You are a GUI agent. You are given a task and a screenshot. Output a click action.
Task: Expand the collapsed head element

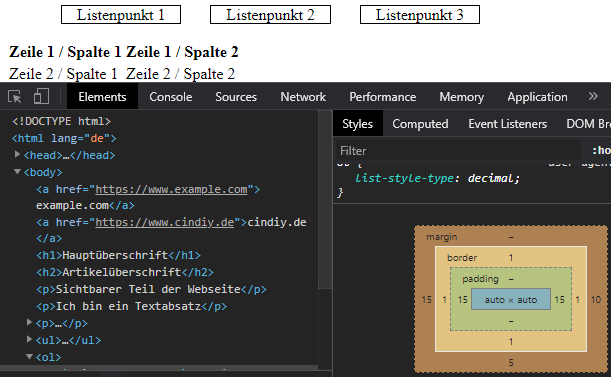17,154
